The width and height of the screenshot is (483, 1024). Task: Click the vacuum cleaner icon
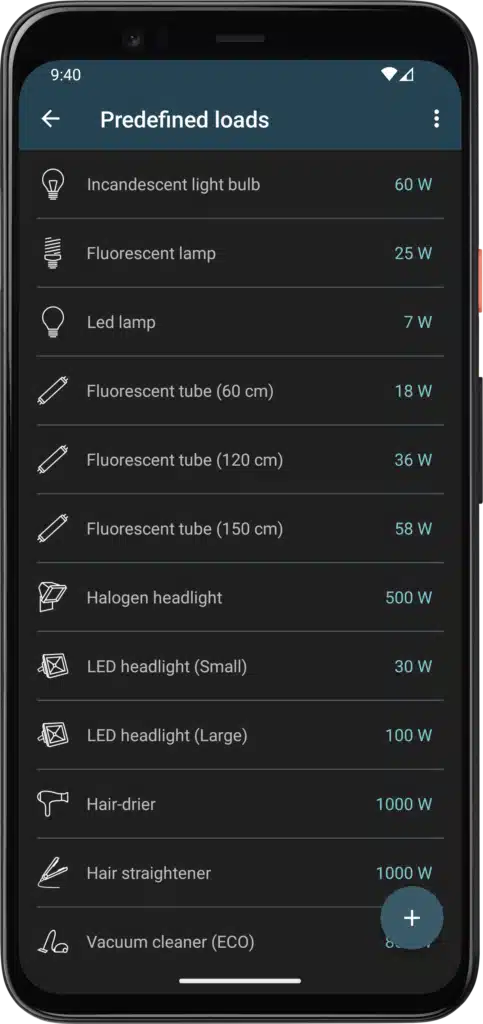(52, 942)
